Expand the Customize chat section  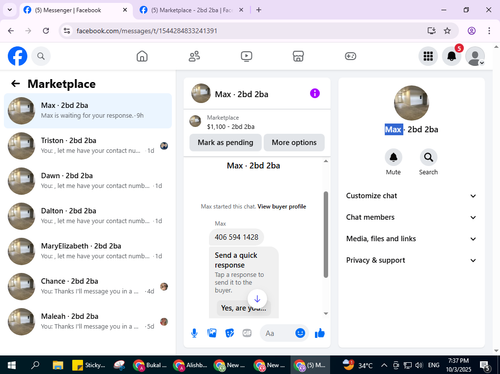(x=411, y=196)
